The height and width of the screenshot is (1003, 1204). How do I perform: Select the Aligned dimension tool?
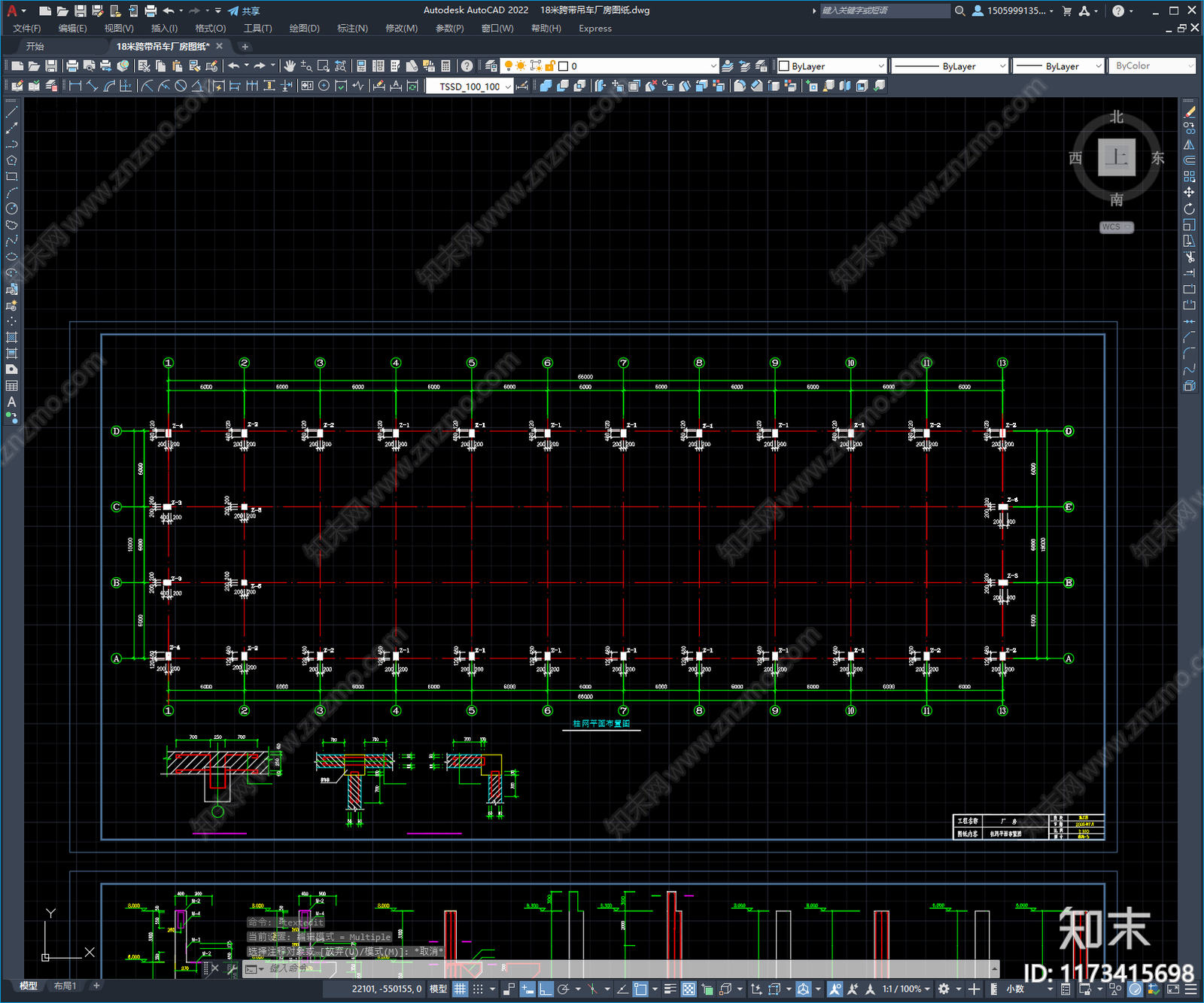(92, 86)
